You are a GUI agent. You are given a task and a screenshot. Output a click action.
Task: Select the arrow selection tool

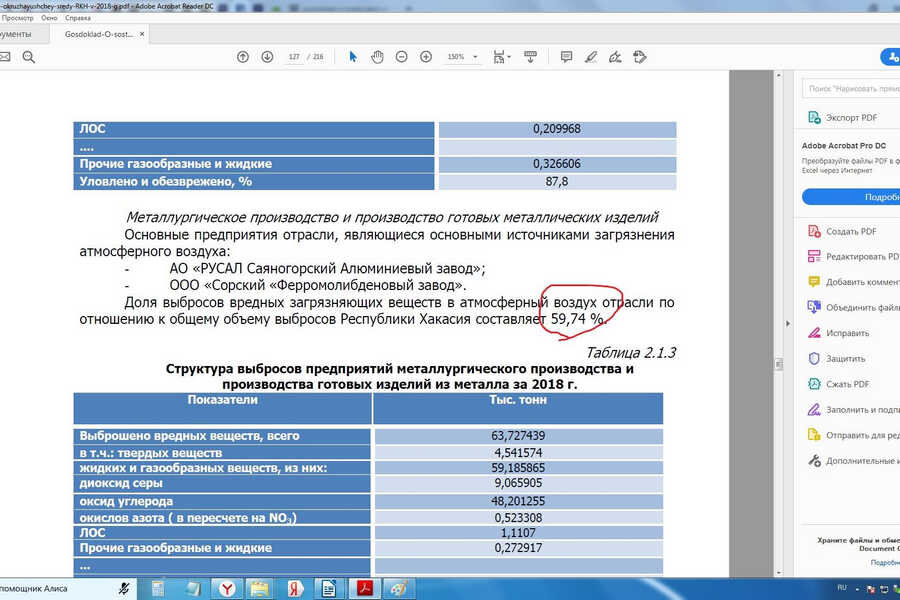353,57
